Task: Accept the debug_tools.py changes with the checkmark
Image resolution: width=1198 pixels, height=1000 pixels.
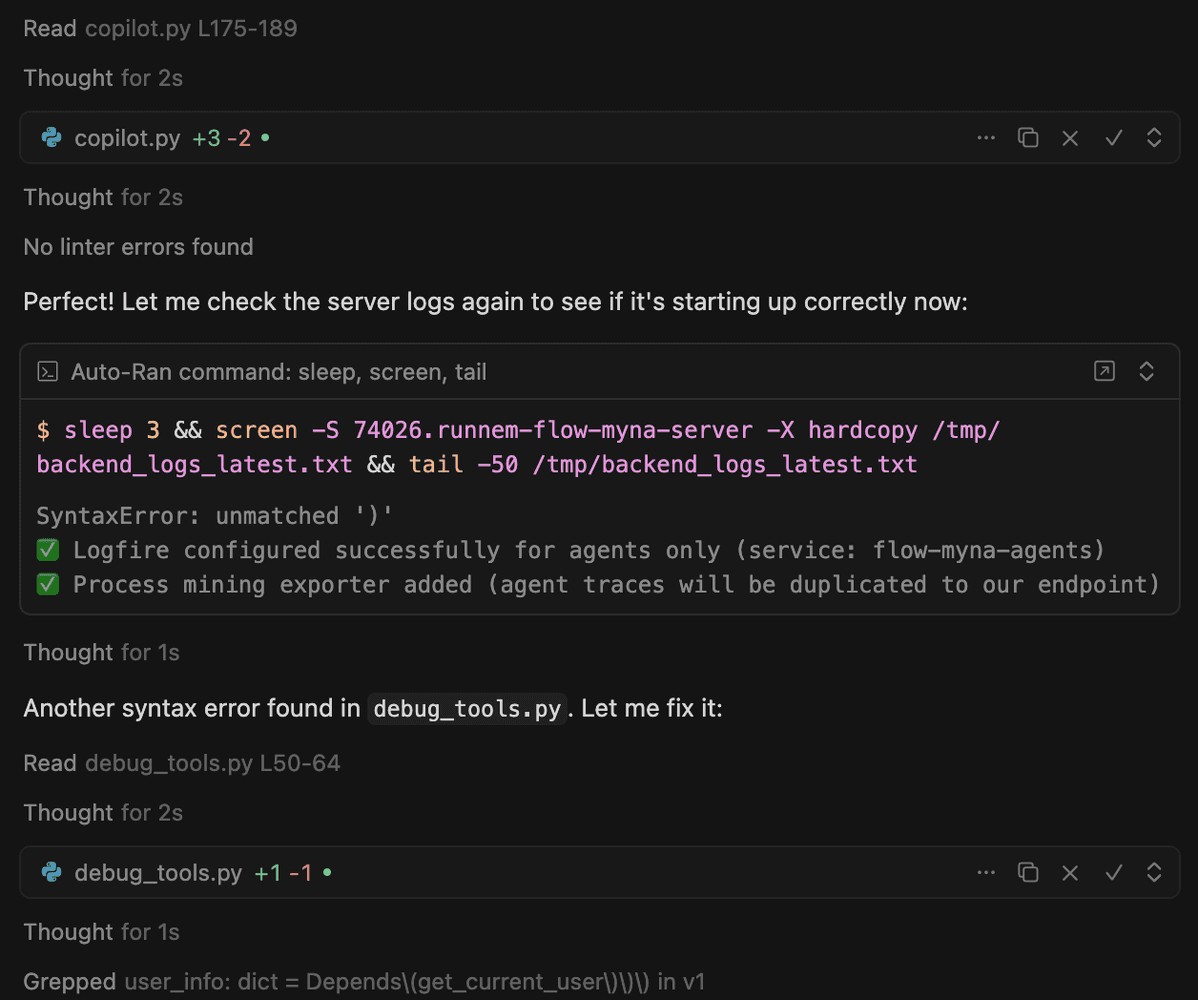Action: (x=1113, y=872)
